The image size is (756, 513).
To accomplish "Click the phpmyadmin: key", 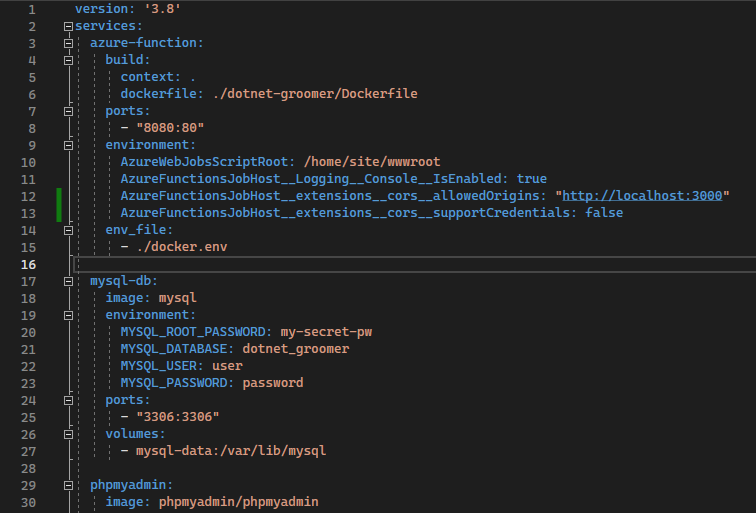I will coord(132,485).
